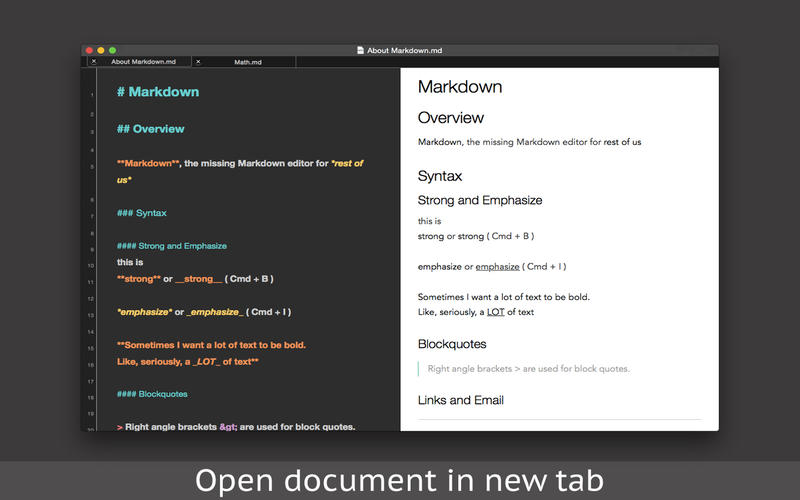
Task: Click the red close window button
Action: (x=89, y=50)
